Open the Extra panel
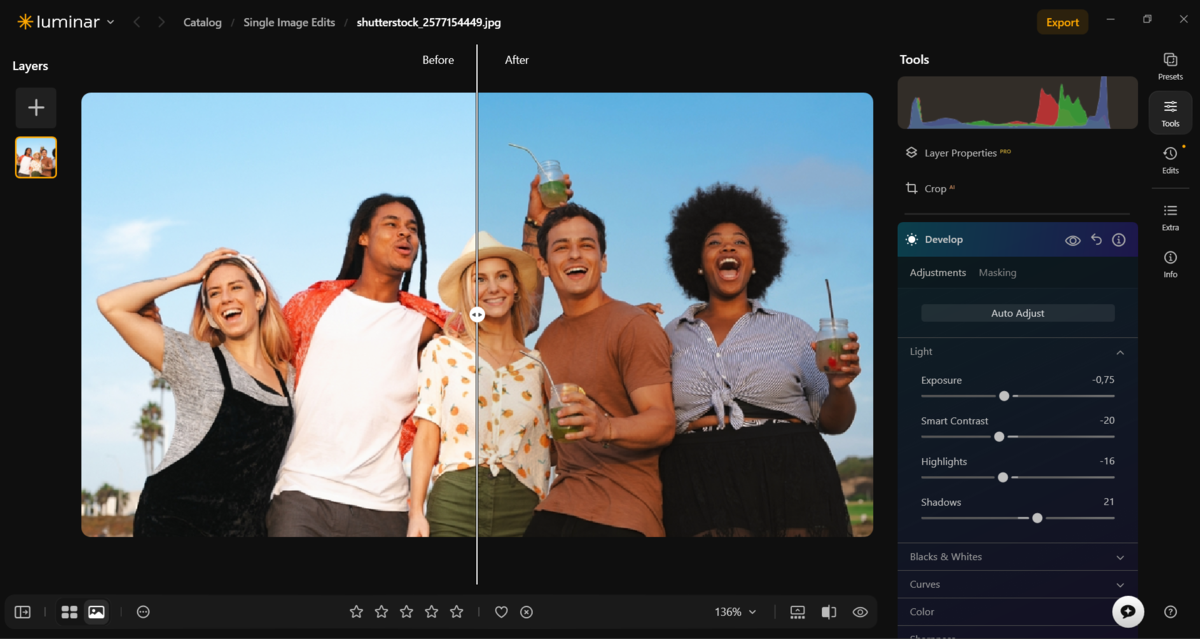Image resolution: width=1200 pixels, height=639 pixels. [1170, 216]
